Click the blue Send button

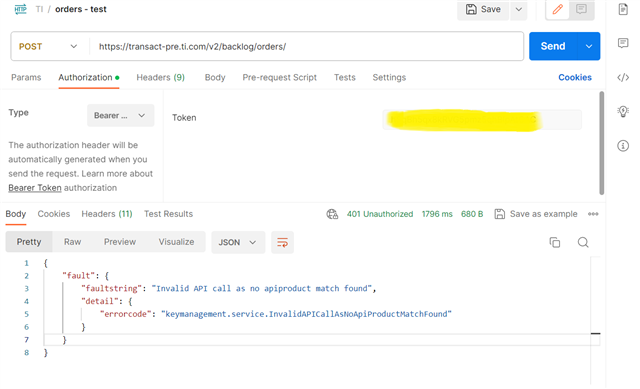coord(553,47)
